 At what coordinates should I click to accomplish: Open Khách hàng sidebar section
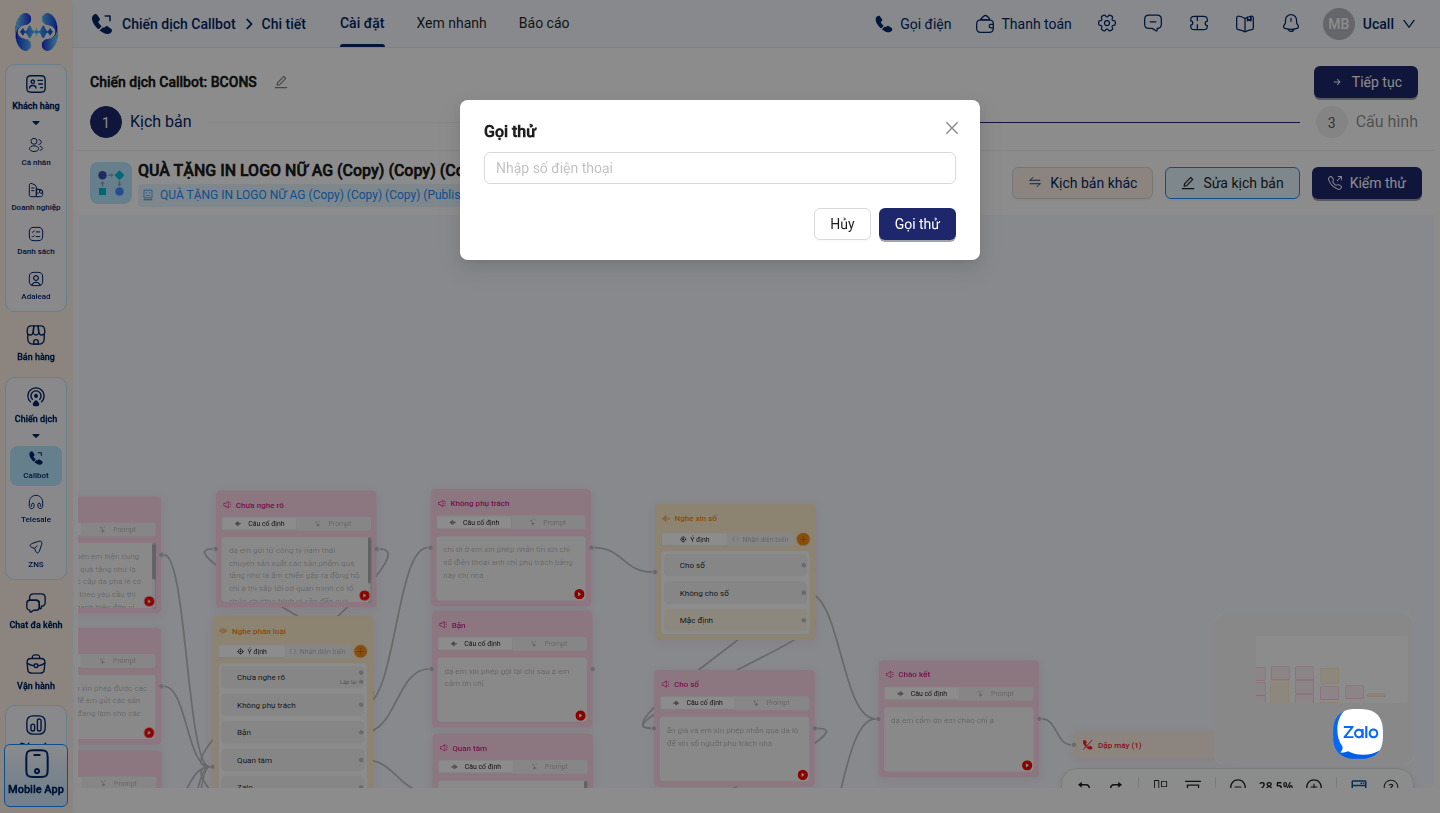pyautogui.click(x=36, y=91)
